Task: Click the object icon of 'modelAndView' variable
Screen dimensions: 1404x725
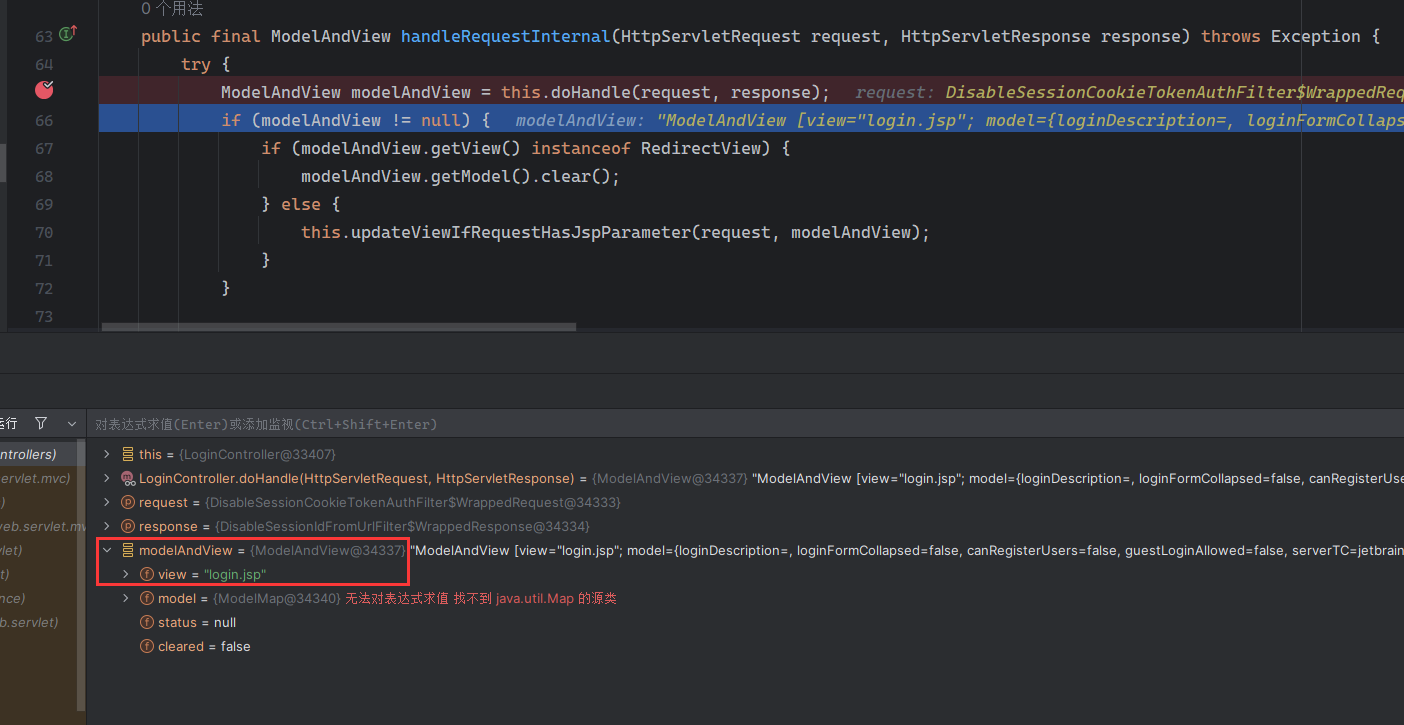Action: pos(128,550)
